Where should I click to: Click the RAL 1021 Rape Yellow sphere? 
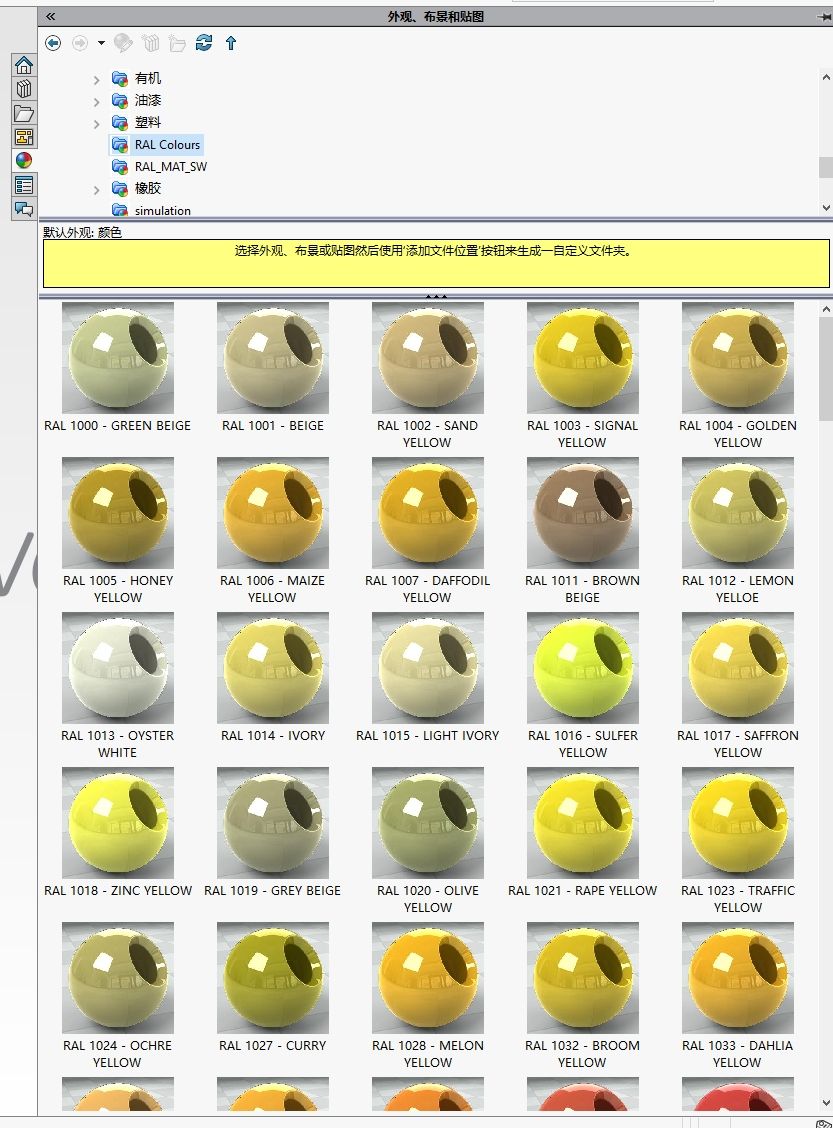[x=583, y=823]
